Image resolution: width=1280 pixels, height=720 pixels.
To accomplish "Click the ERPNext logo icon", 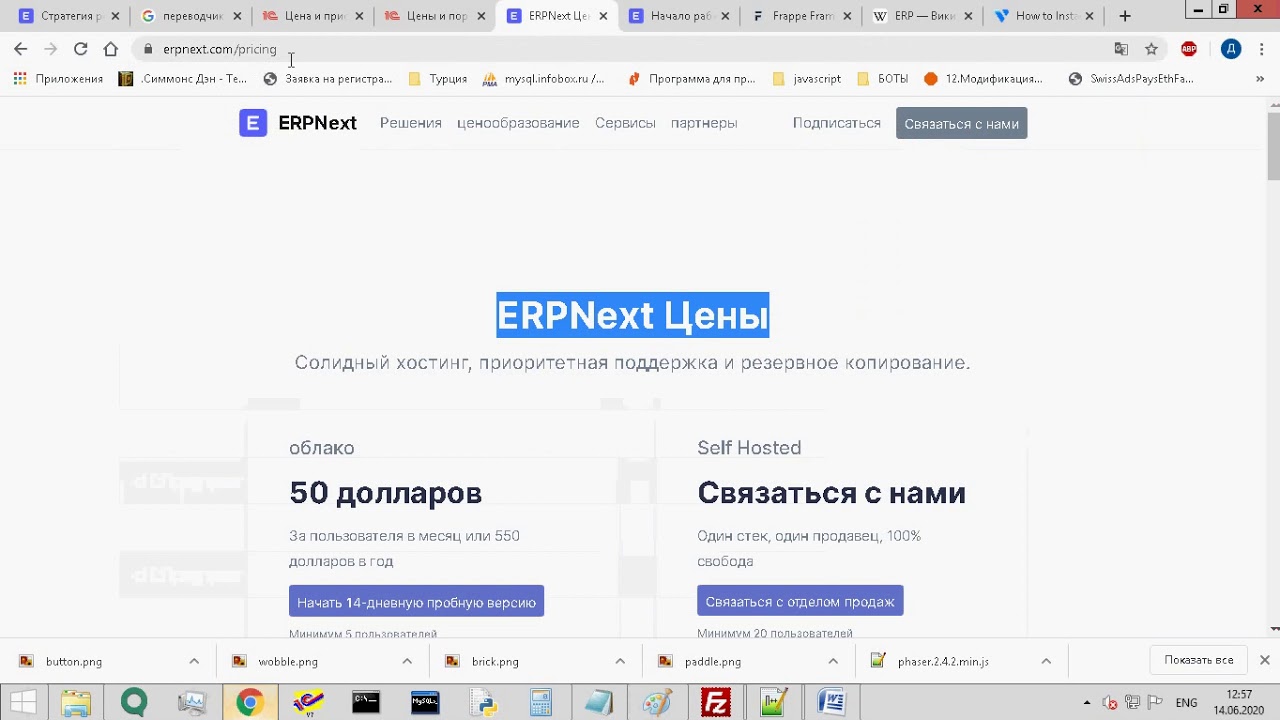I will [x=253, y=123].
